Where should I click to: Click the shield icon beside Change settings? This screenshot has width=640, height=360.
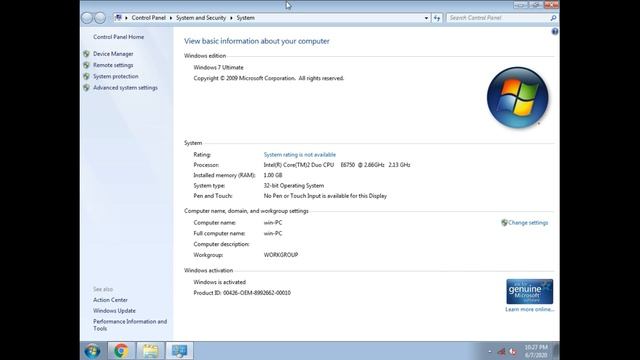(x=504, y=223)
